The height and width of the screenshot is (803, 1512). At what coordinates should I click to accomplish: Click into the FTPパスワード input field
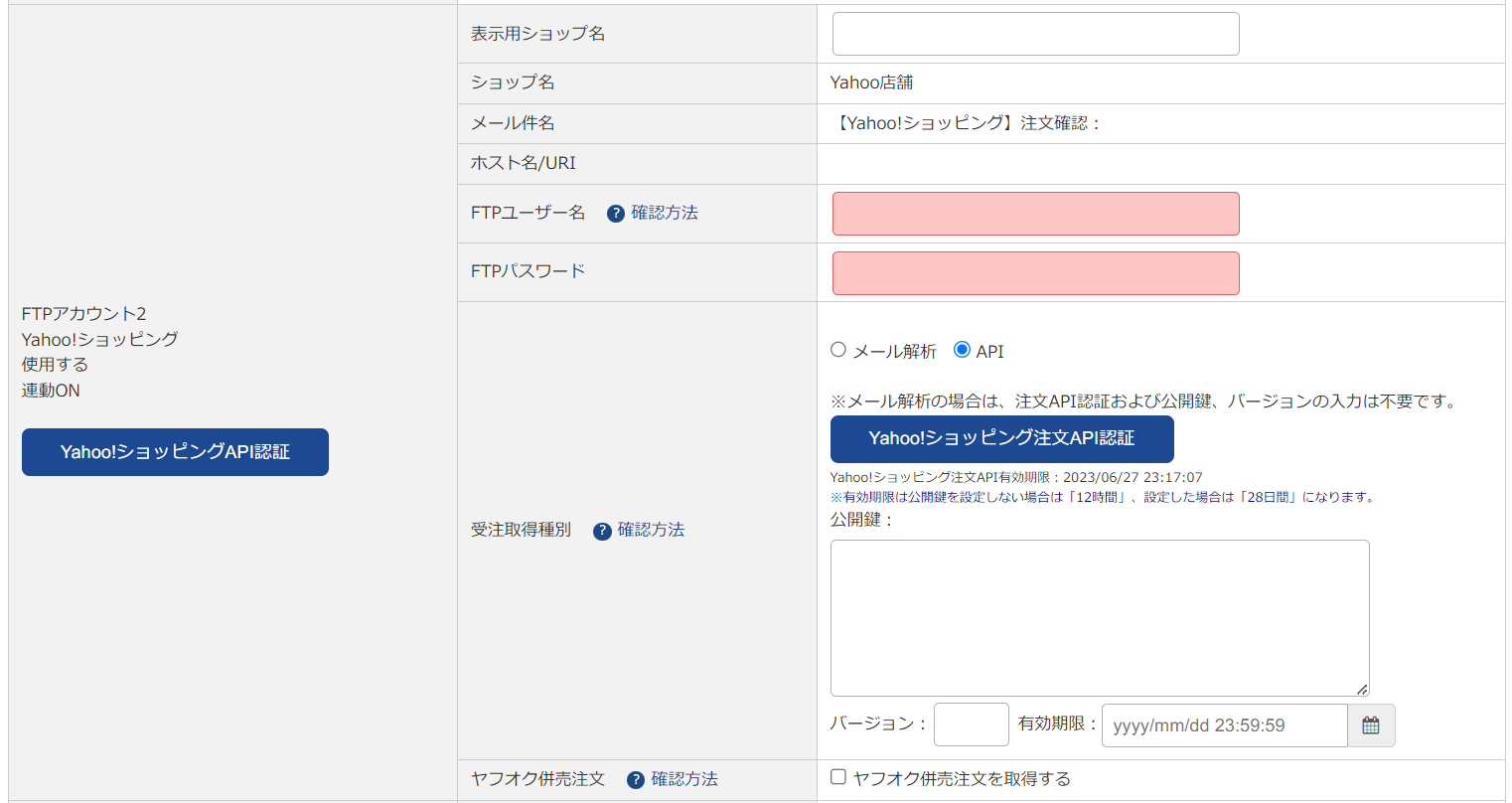1035,273
